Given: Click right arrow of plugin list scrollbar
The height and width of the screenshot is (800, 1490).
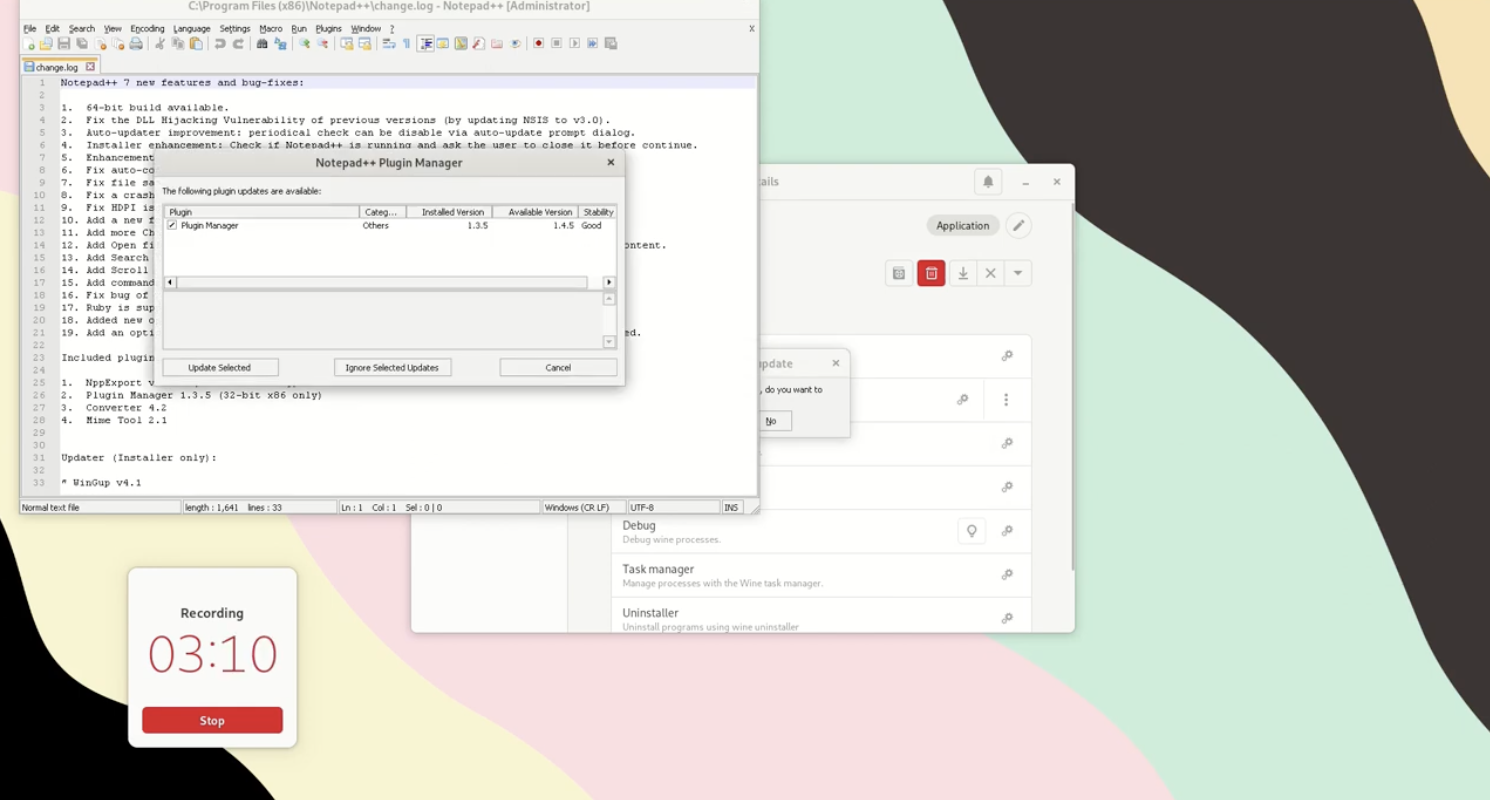Looking at the screenshot, I should (609, 283).
